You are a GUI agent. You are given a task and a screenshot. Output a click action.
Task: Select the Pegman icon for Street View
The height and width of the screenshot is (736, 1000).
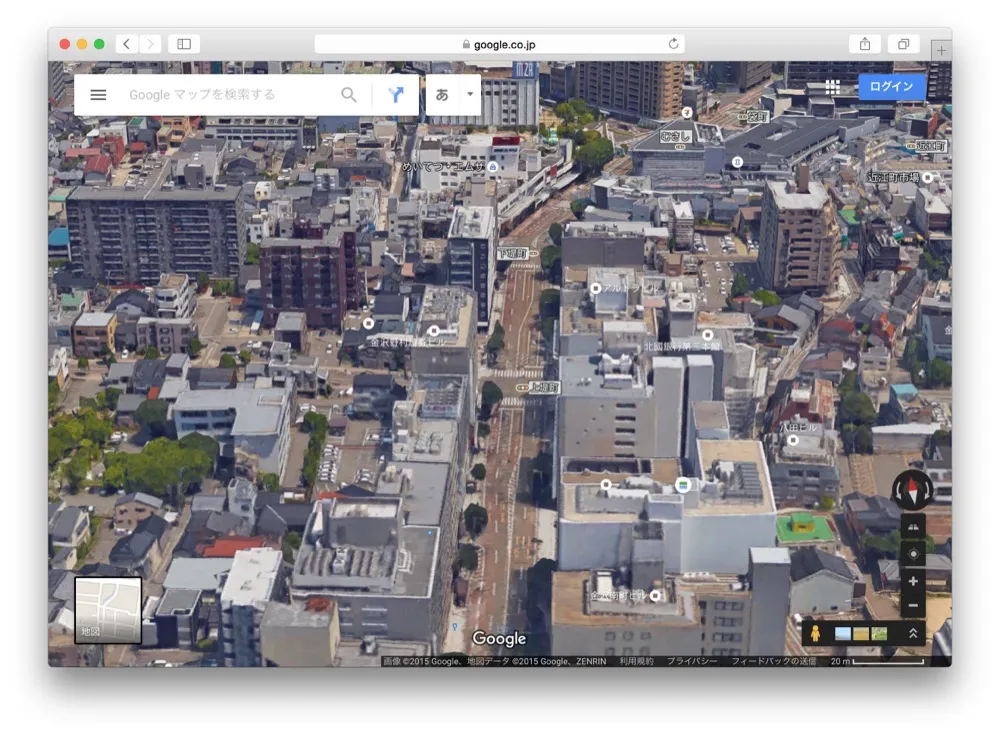click(819, 631)
